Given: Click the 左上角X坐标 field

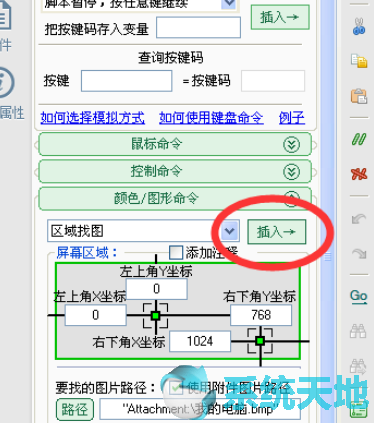Looking at the screenshot, I should [x=96, y=315].
